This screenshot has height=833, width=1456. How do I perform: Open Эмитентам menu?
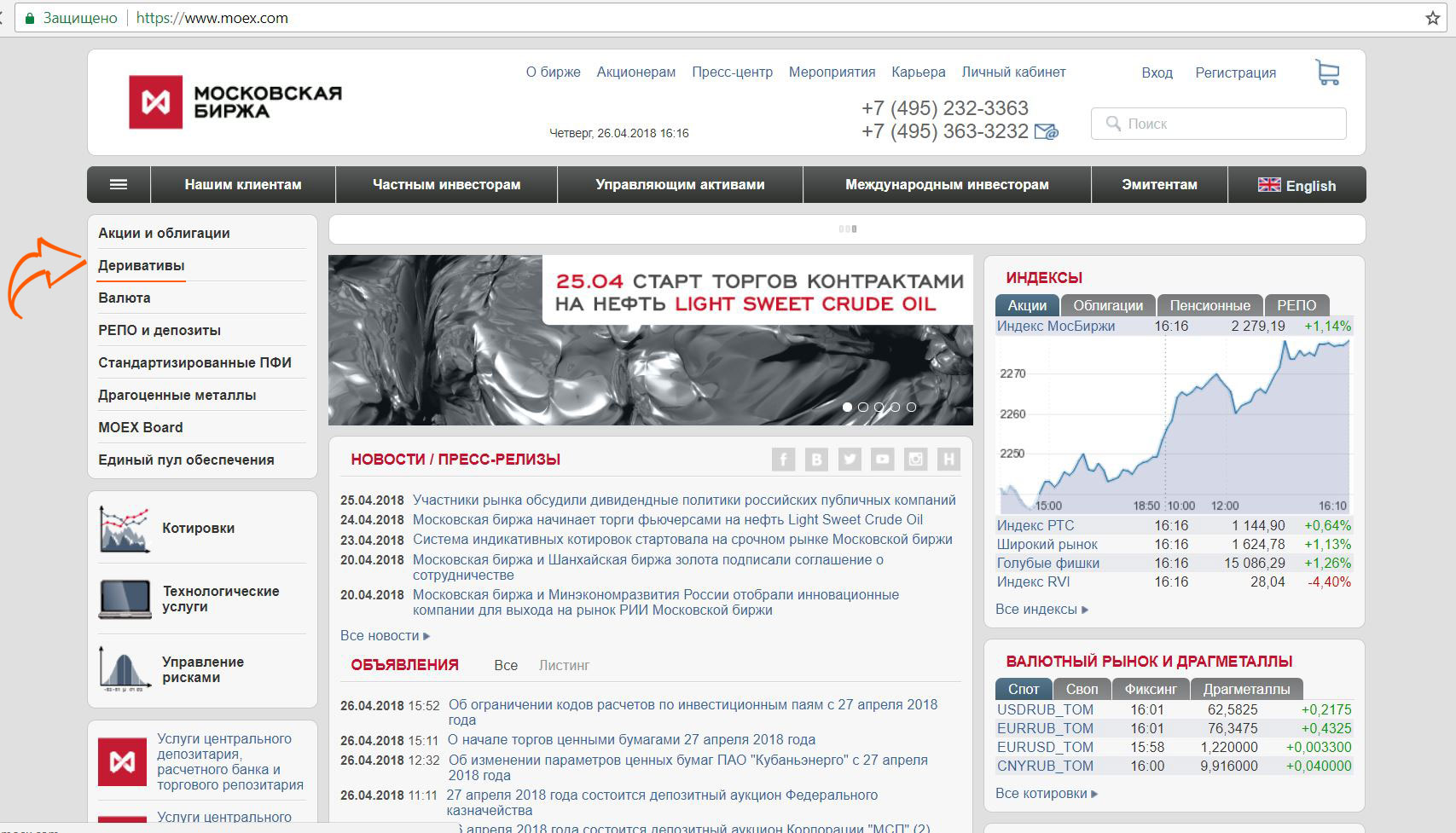pyautogui.click(x=1159, y=184)
